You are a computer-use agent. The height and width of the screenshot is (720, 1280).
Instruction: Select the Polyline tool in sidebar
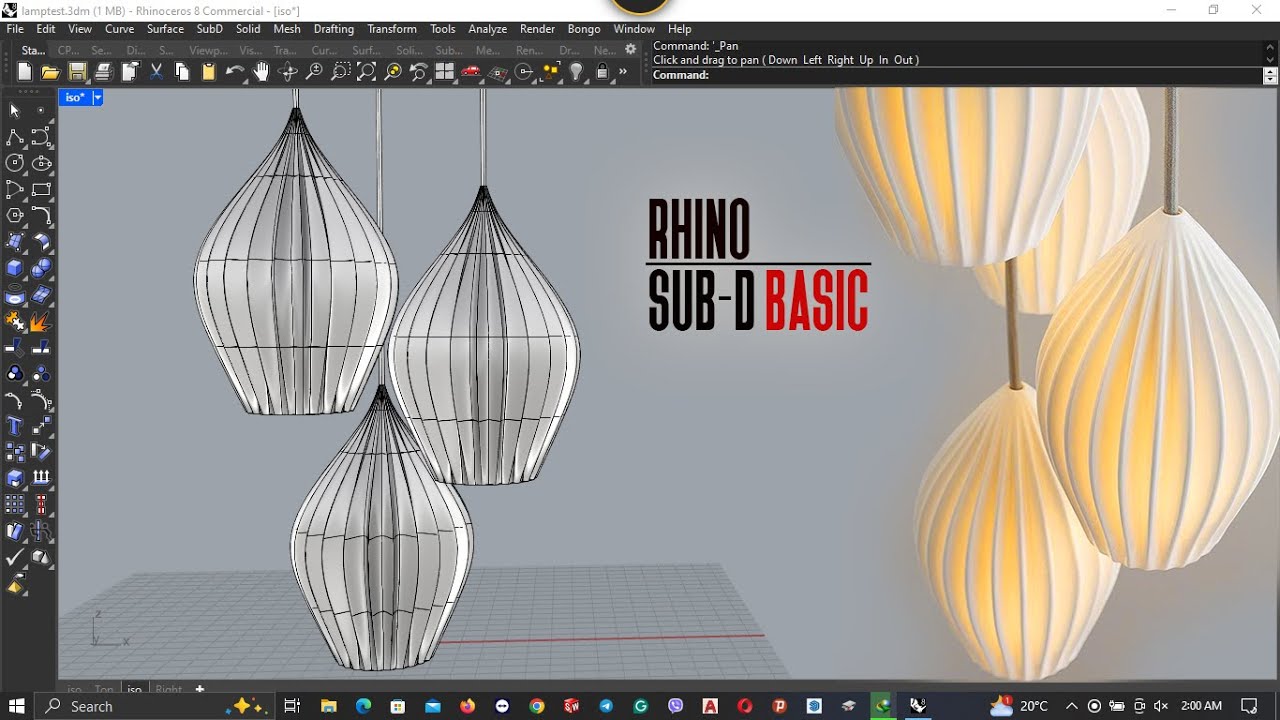pos(15,137)
